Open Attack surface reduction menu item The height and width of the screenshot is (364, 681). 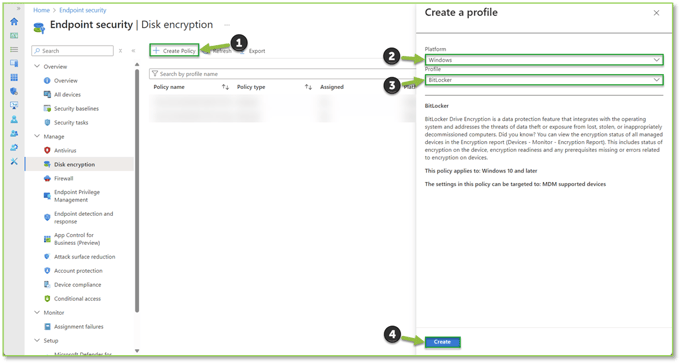tap(84, 257)
